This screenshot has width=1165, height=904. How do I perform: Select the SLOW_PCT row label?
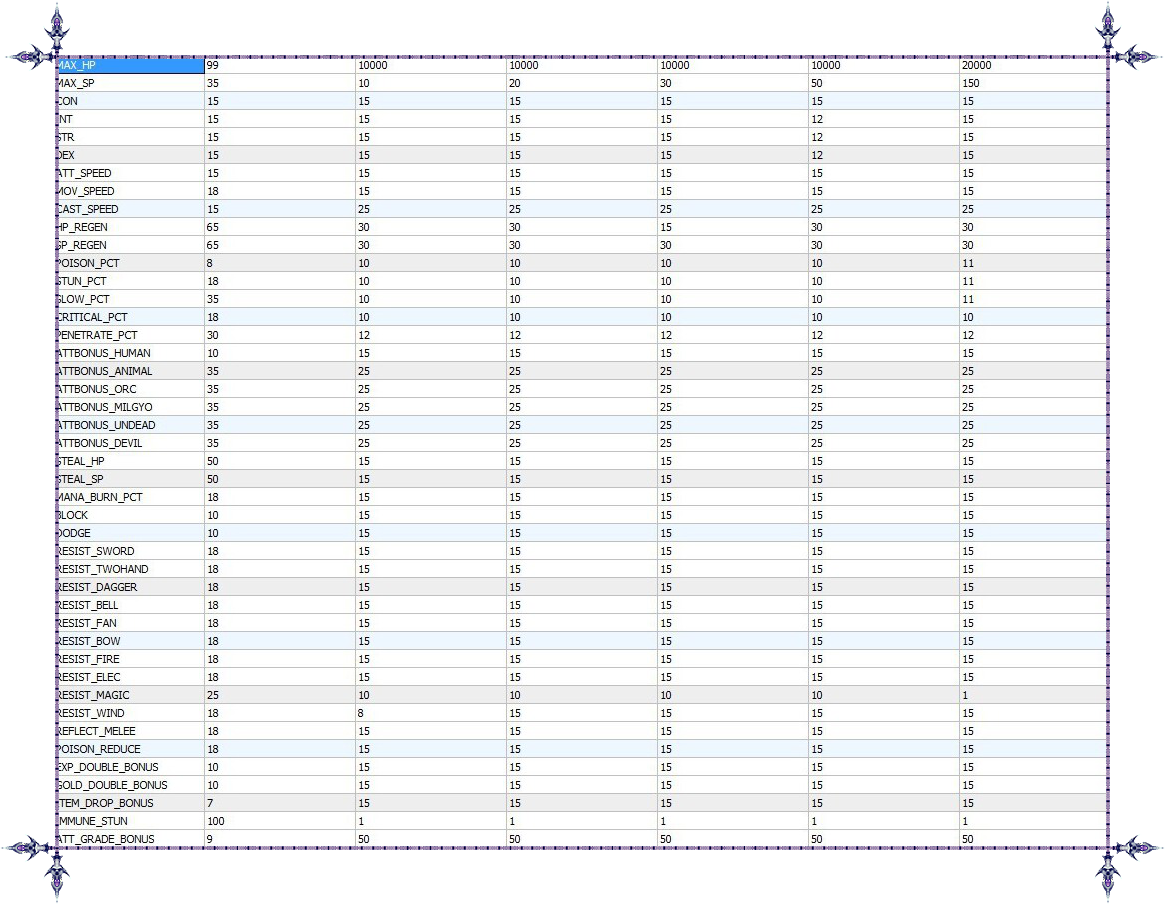click(x=83, y=299)
